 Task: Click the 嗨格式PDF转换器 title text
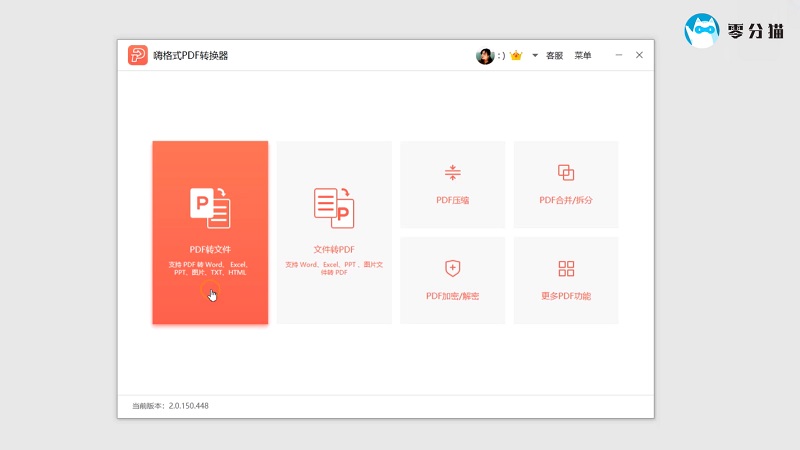[190, 56]
